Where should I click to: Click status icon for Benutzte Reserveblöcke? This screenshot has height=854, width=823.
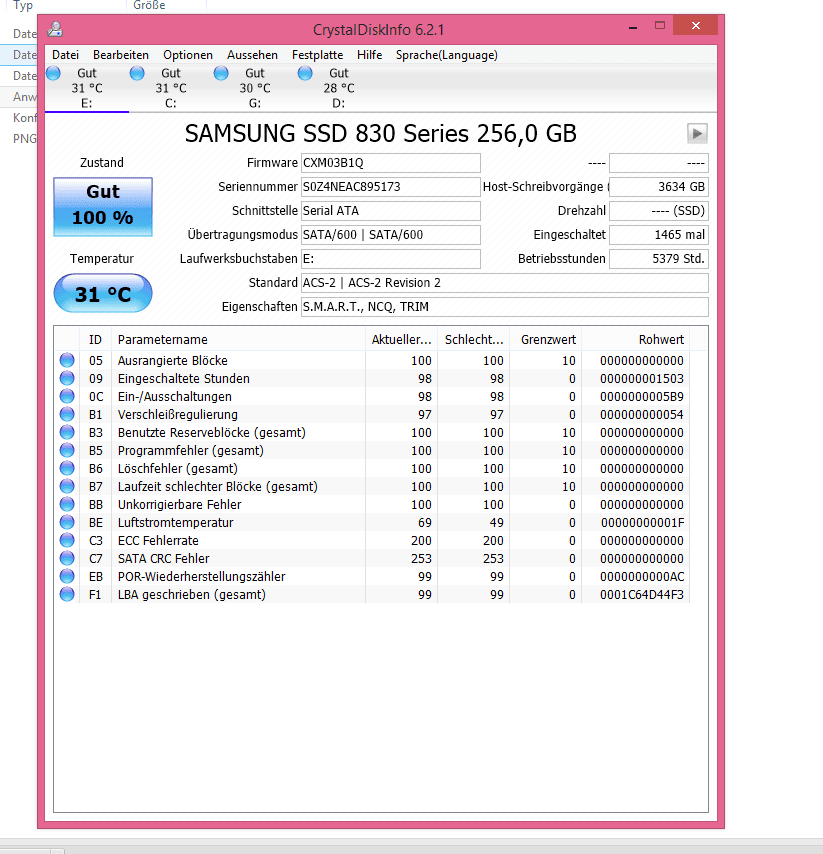(67, 432)
